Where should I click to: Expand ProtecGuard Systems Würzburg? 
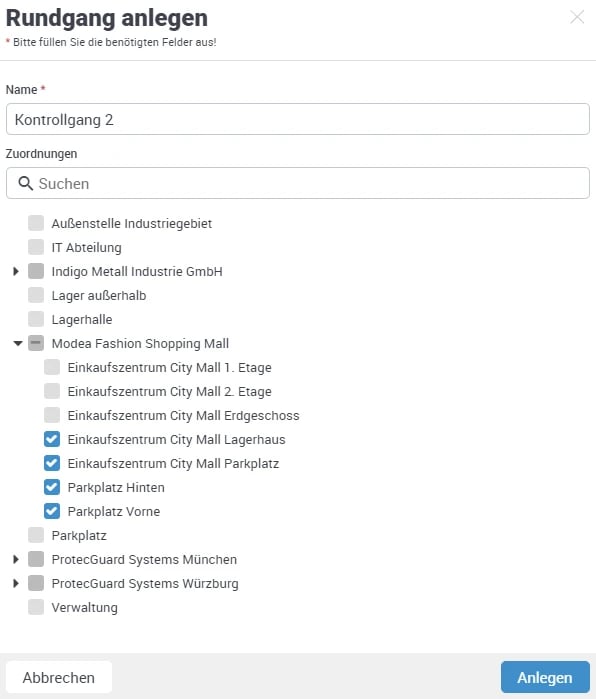click(16, 583)
